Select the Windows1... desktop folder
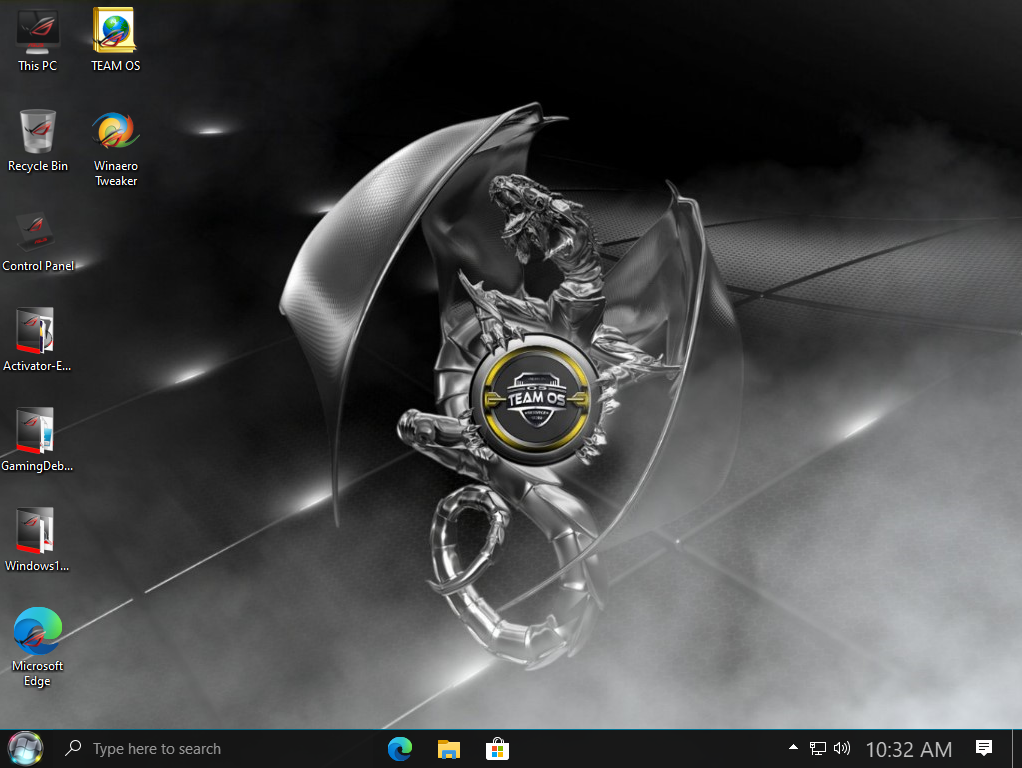1022x768 pixels. [37, 540]
